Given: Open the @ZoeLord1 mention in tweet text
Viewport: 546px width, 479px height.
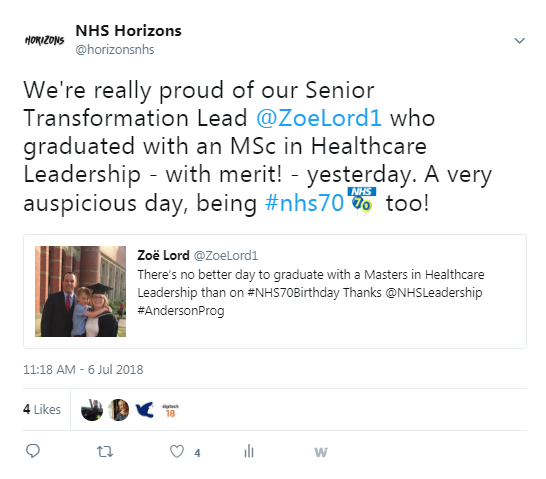Looking at the screenshot, I should pyautogui.click(x=319, y=118).
